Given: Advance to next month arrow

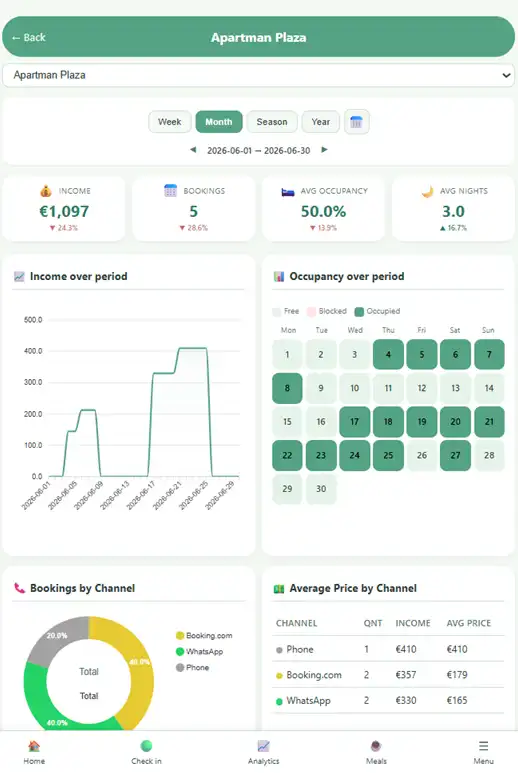Looking at the screenshot, I should click(324, 150).
